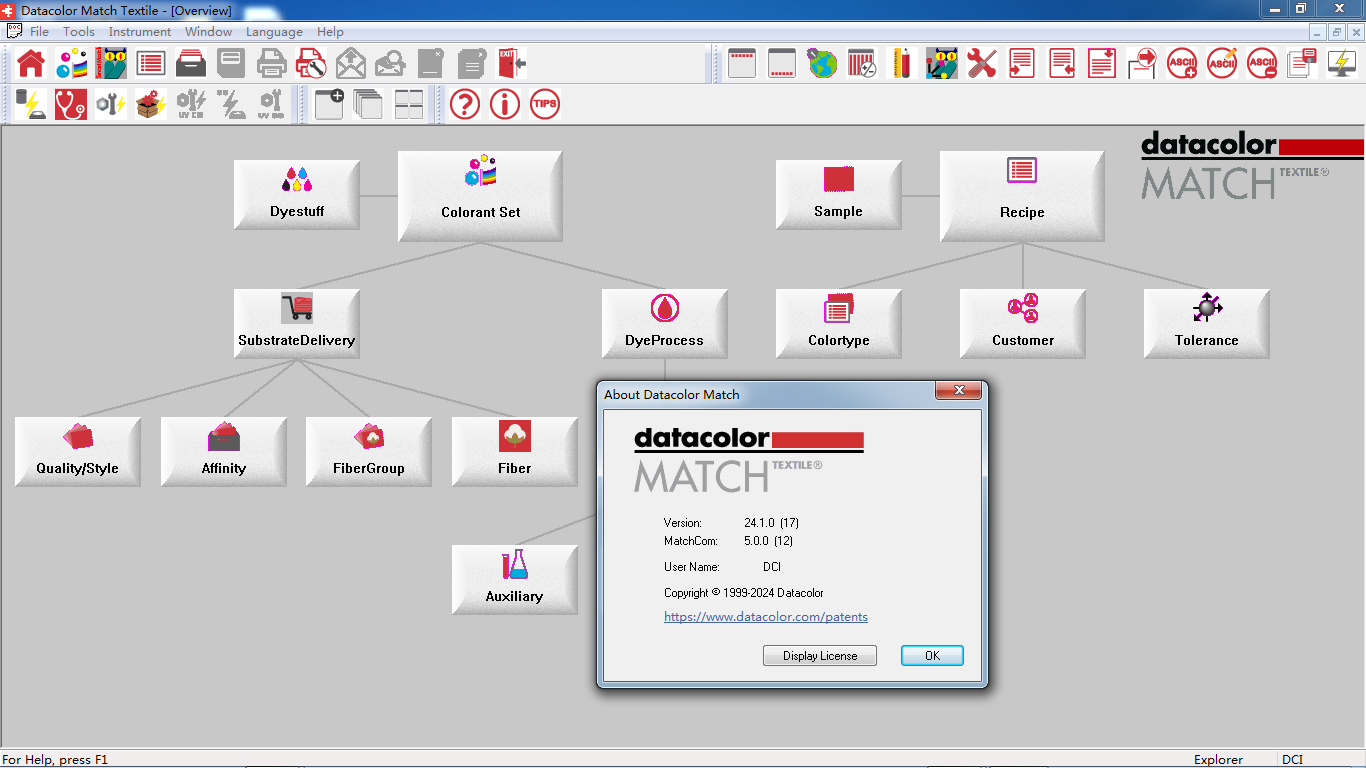Open new window icon with plus
This screenshot has width=1366, height=768.
(x=329, y=104)
